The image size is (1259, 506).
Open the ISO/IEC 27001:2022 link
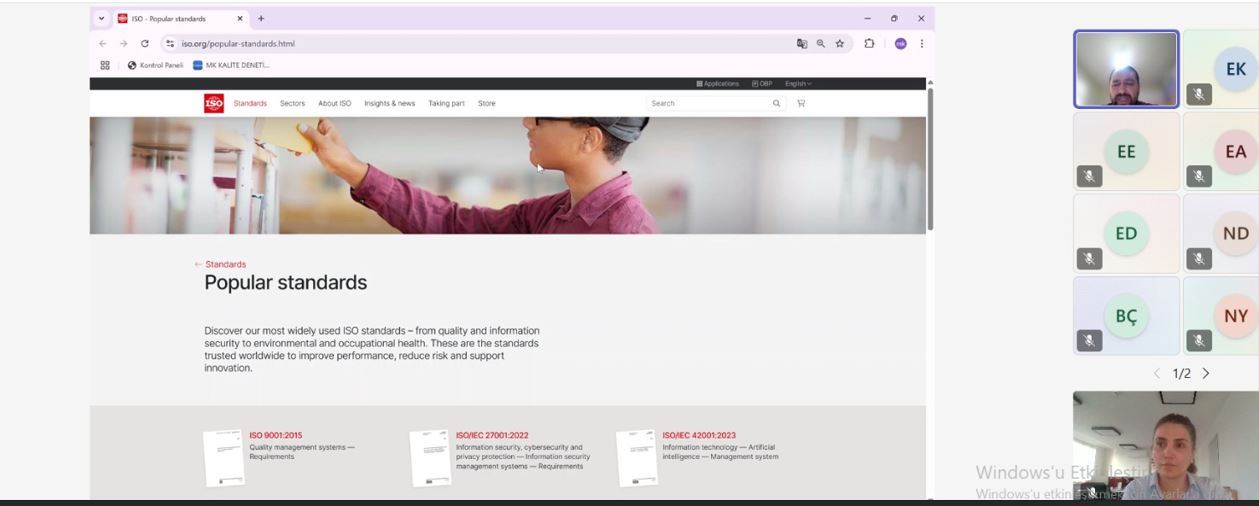[492, 436]
